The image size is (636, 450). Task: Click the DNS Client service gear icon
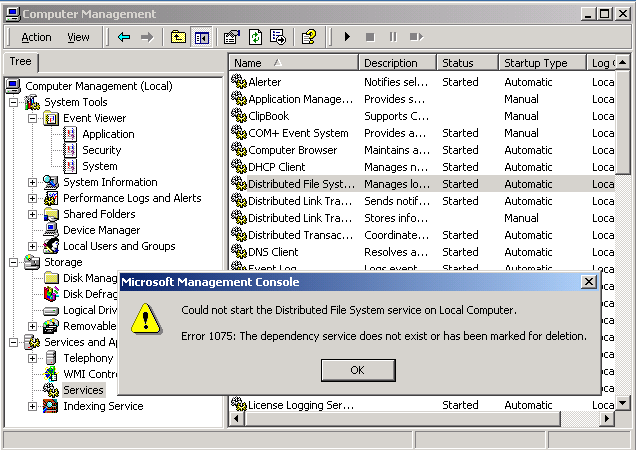pyautogui.click(x=239, y=251)
